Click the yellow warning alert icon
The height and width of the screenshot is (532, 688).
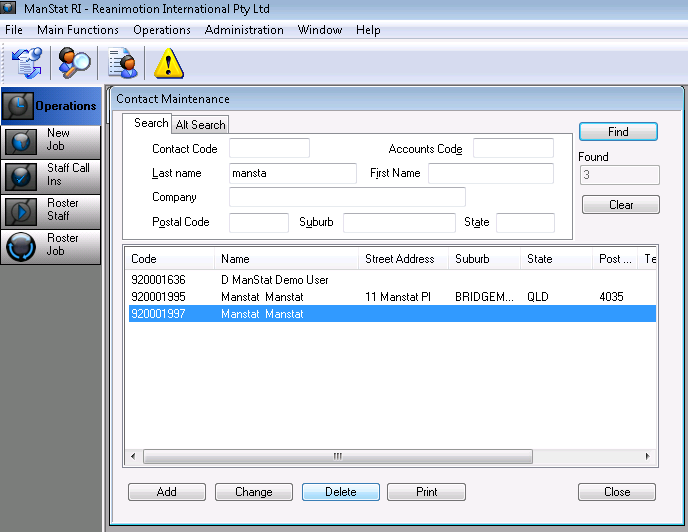point(169,64)
